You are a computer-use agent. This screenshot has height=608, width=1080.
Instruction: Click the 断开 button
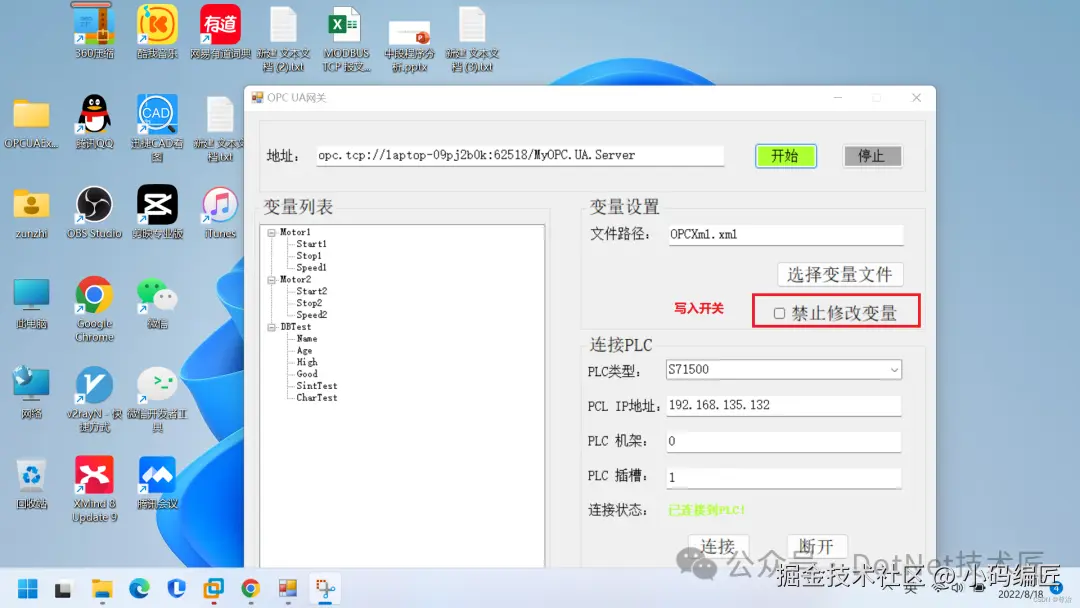coord(817,547)
